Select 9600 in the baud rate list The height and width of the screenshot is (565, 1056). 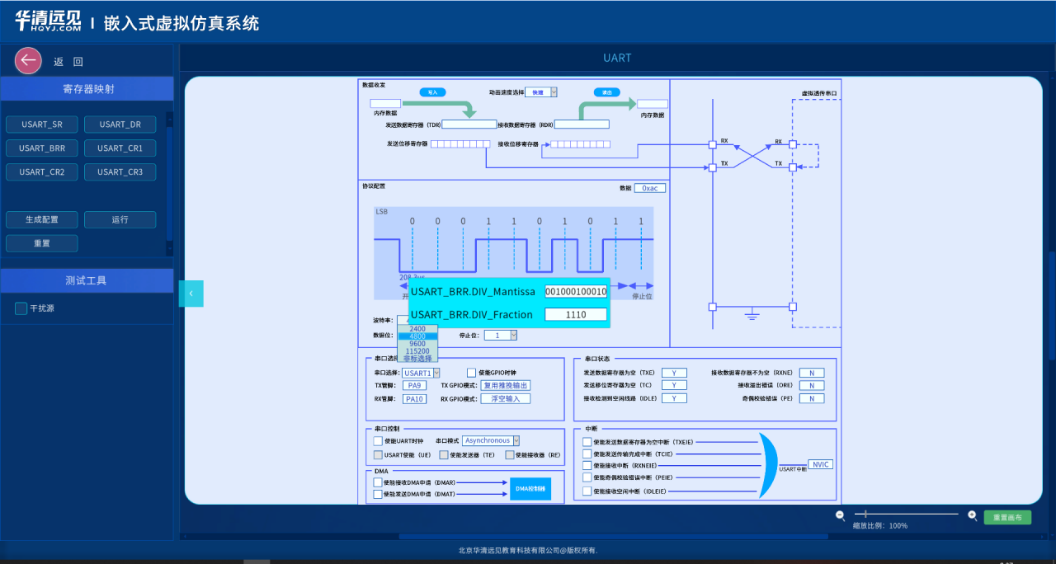pos(418,343)
